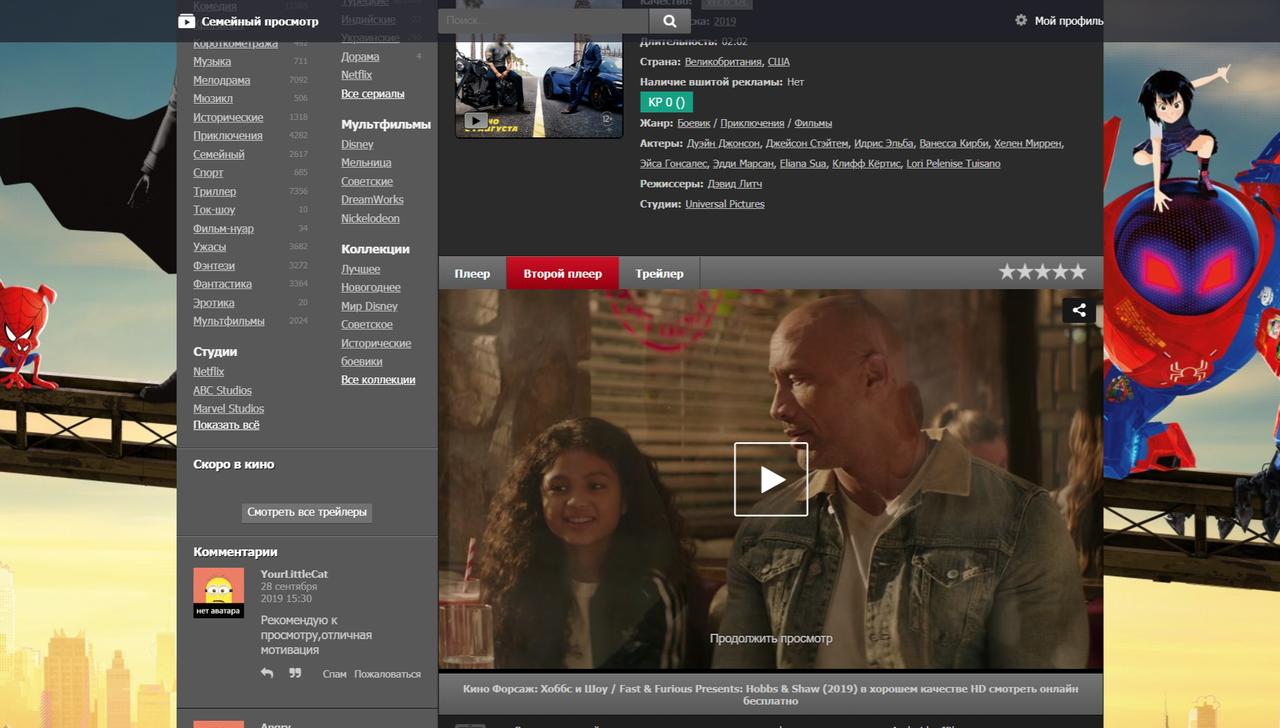Screen dimensions: 1280x728
Task: Open Мой профиль menu
Action: tap(1069, 21)
